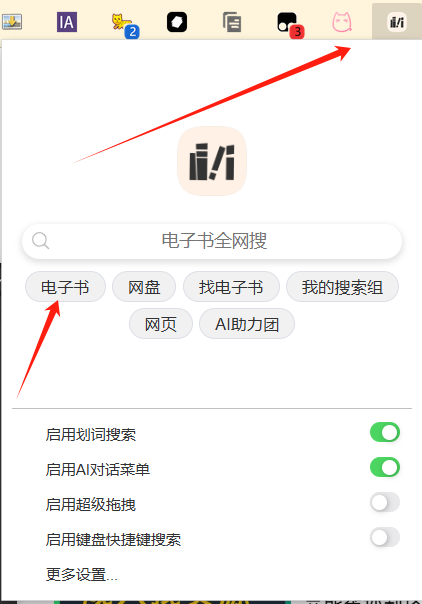Open the pink cat face extension
The image size is (422, 604).
coord(342,22)
